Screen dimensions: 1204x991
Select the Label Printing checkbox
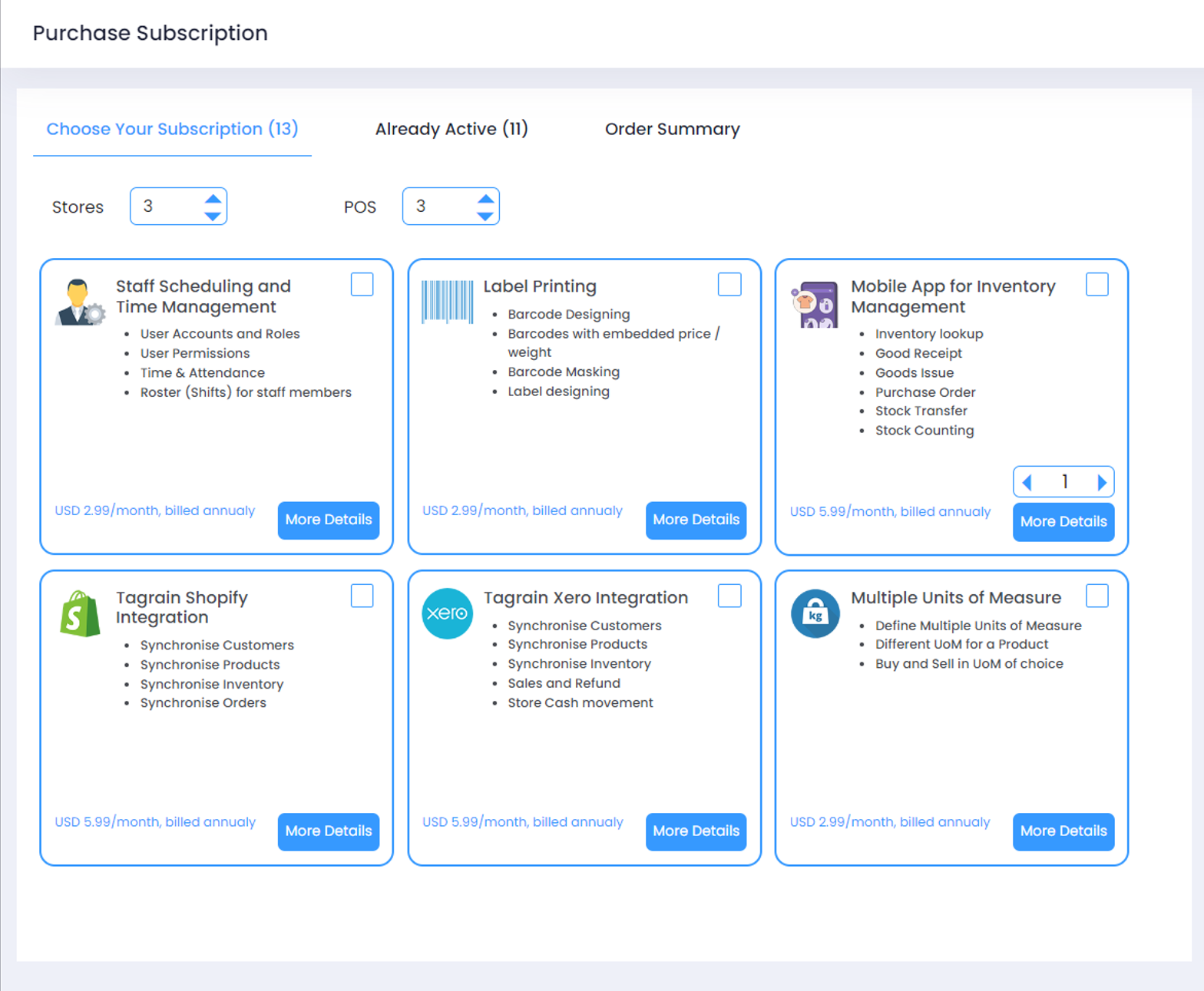729,285
